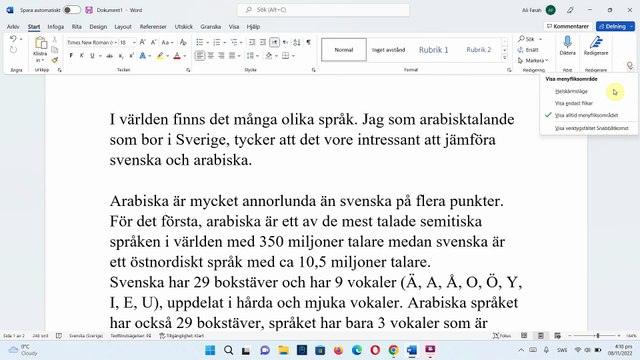Click the Diktera microphone icon

(x=567, y=42)
